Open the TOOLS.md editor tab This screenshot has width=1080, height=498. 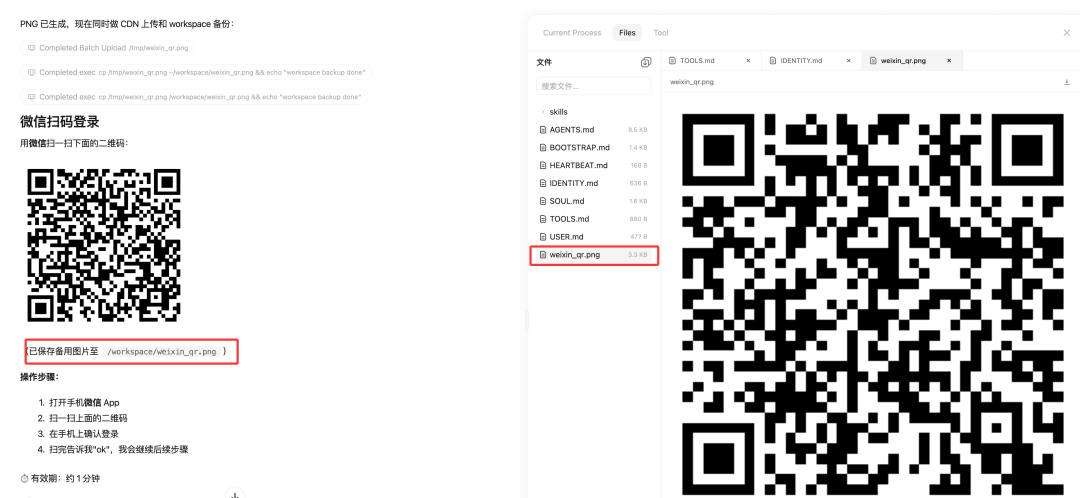coord(697,61)
